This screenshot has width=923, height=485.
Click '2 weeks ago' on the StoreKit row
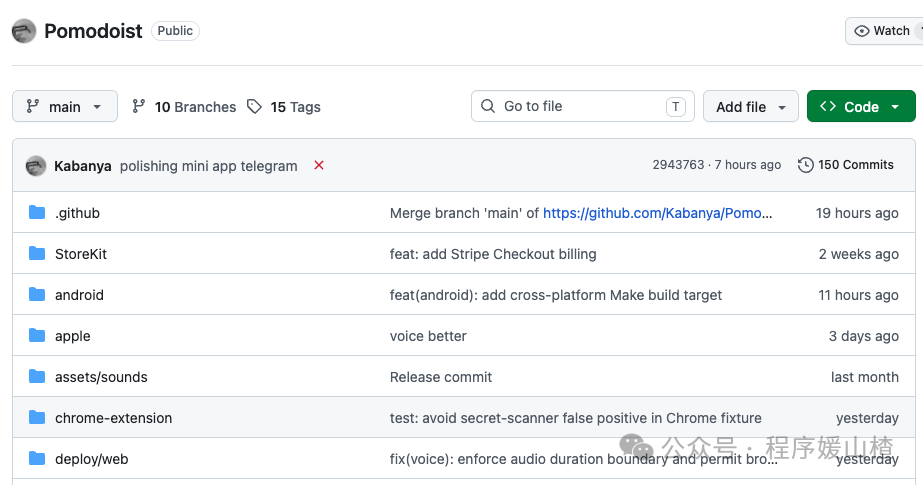pyautogui.click(x=859, y=254)
